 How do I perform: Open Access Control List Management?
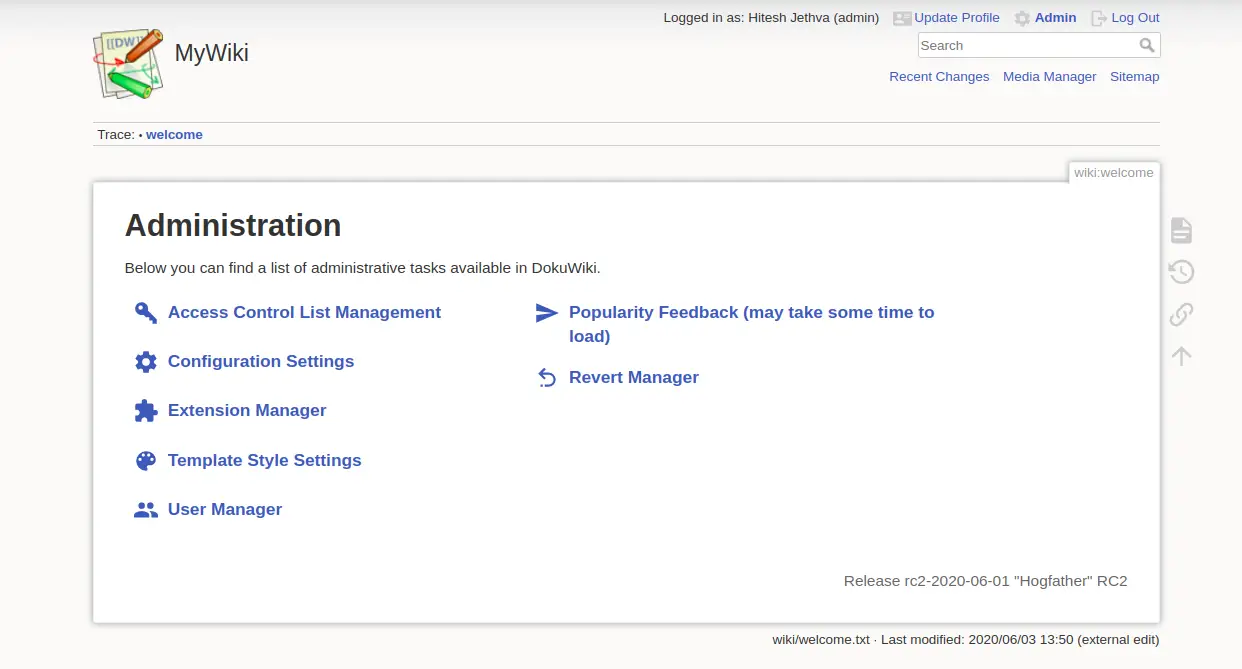tap(304, 313)
